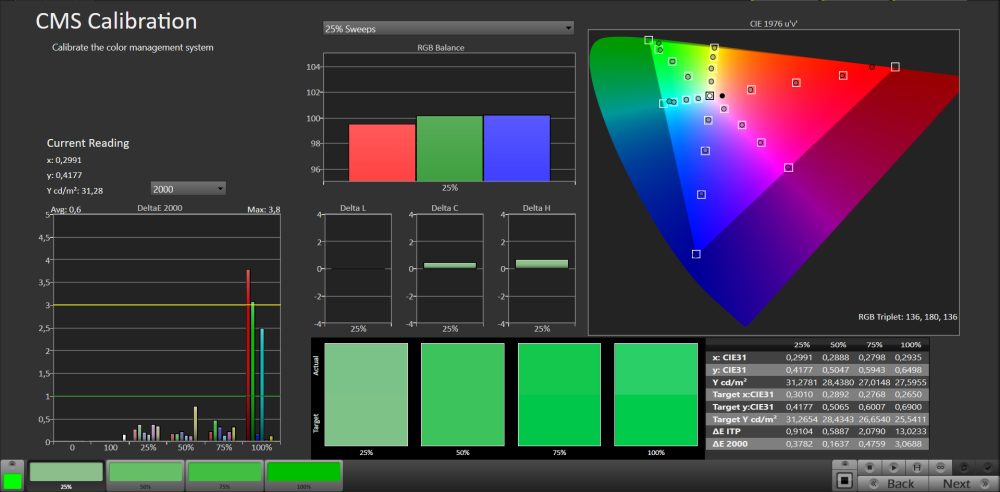Click the 'Current Reading' label
Screen dimensions: 1000x492
(88, 143)
